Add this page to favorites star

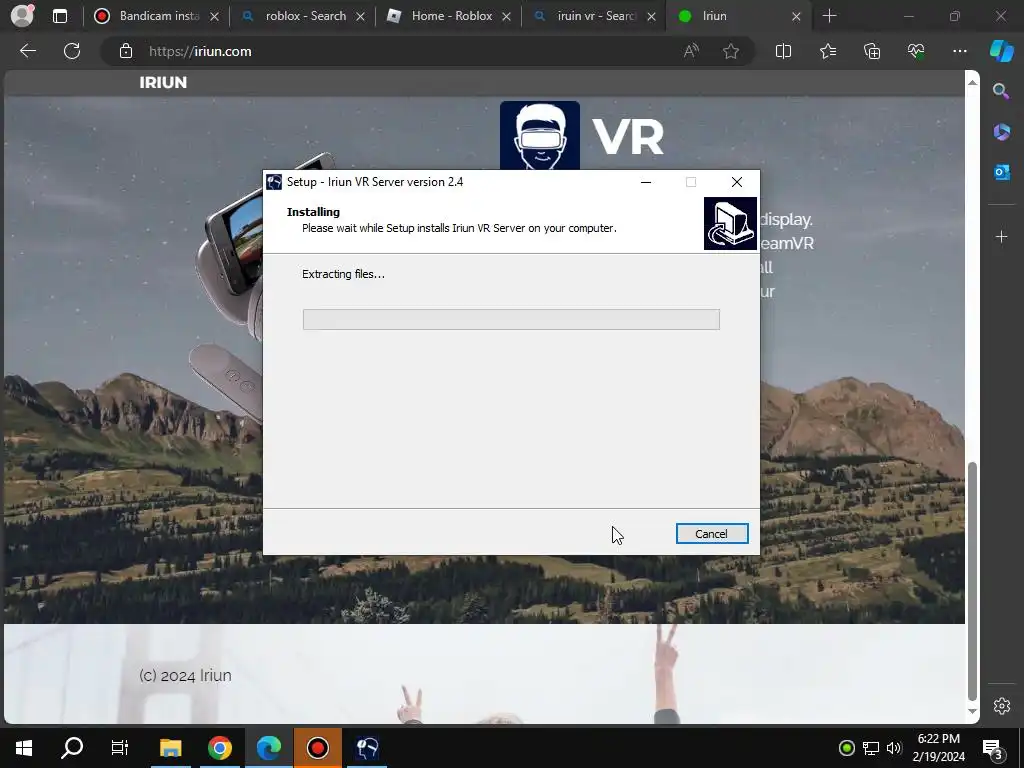[x=731, y=51]
